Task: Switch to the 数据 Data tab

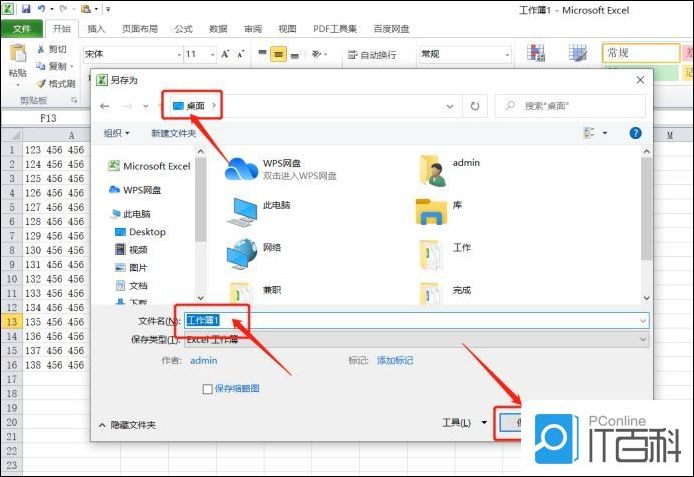Action: 218,29
